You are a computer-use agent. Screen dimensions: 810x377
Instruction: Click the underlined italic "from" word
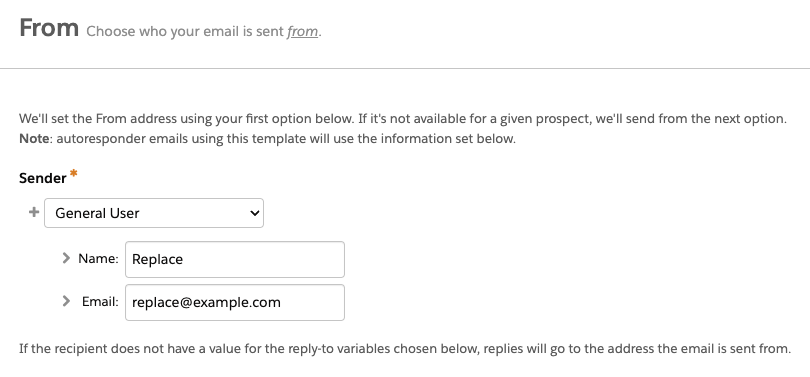(x=303, y=32)
